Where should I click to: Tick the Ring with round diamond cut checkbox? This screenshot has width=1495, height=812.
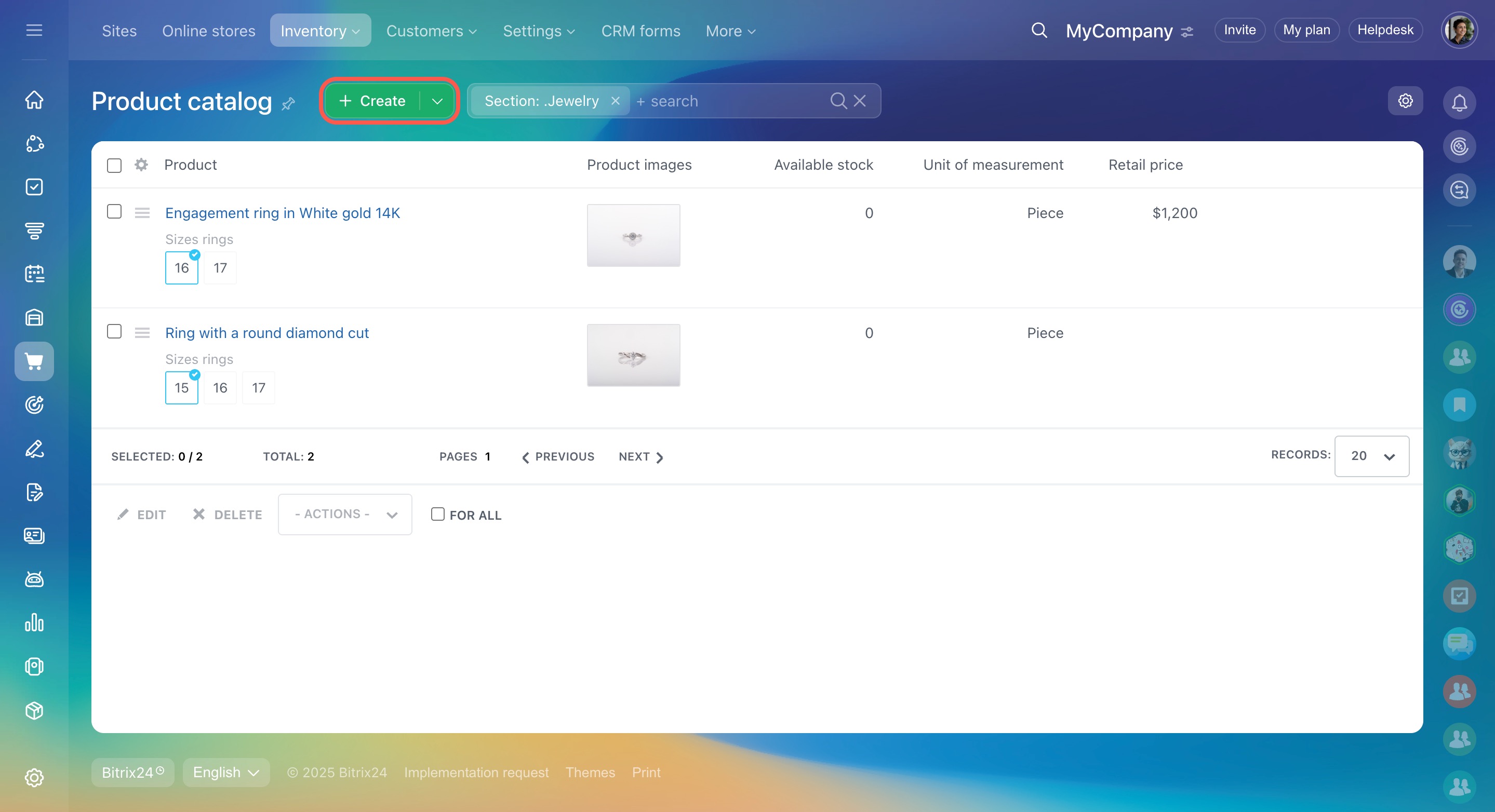[114, 331]
